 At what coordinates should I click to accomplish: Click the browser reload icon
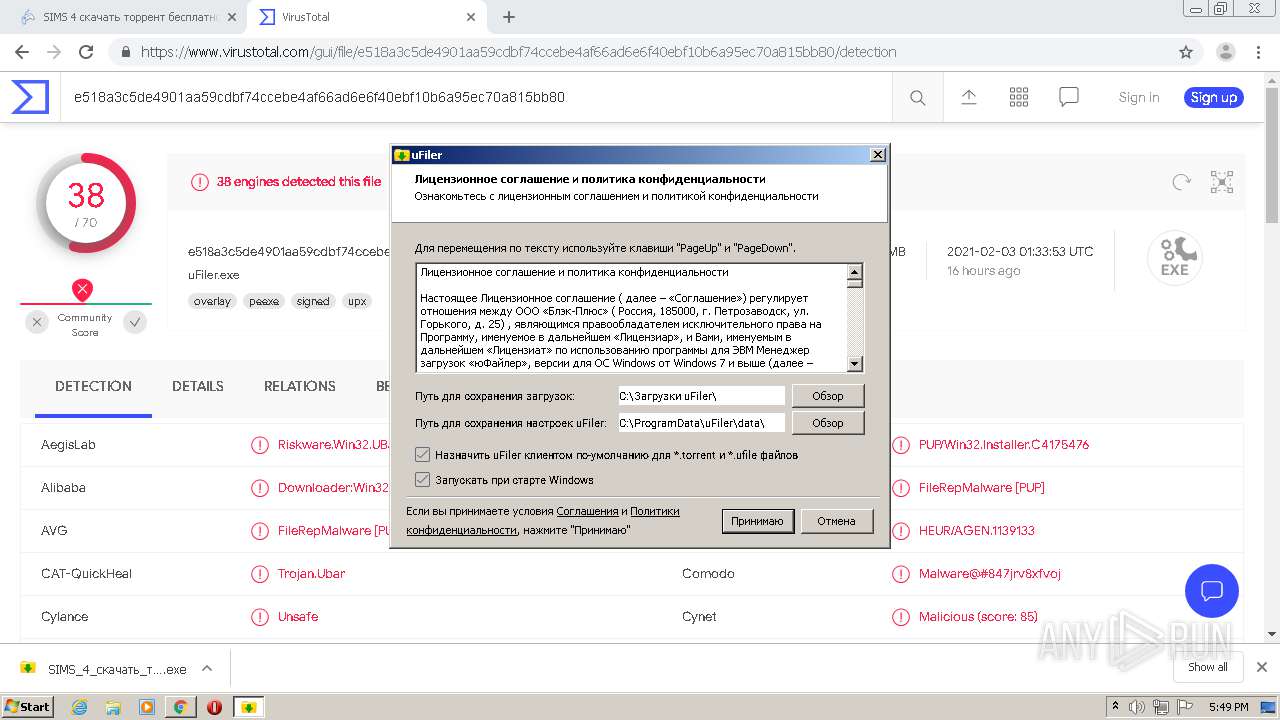[x=86, y=52]
